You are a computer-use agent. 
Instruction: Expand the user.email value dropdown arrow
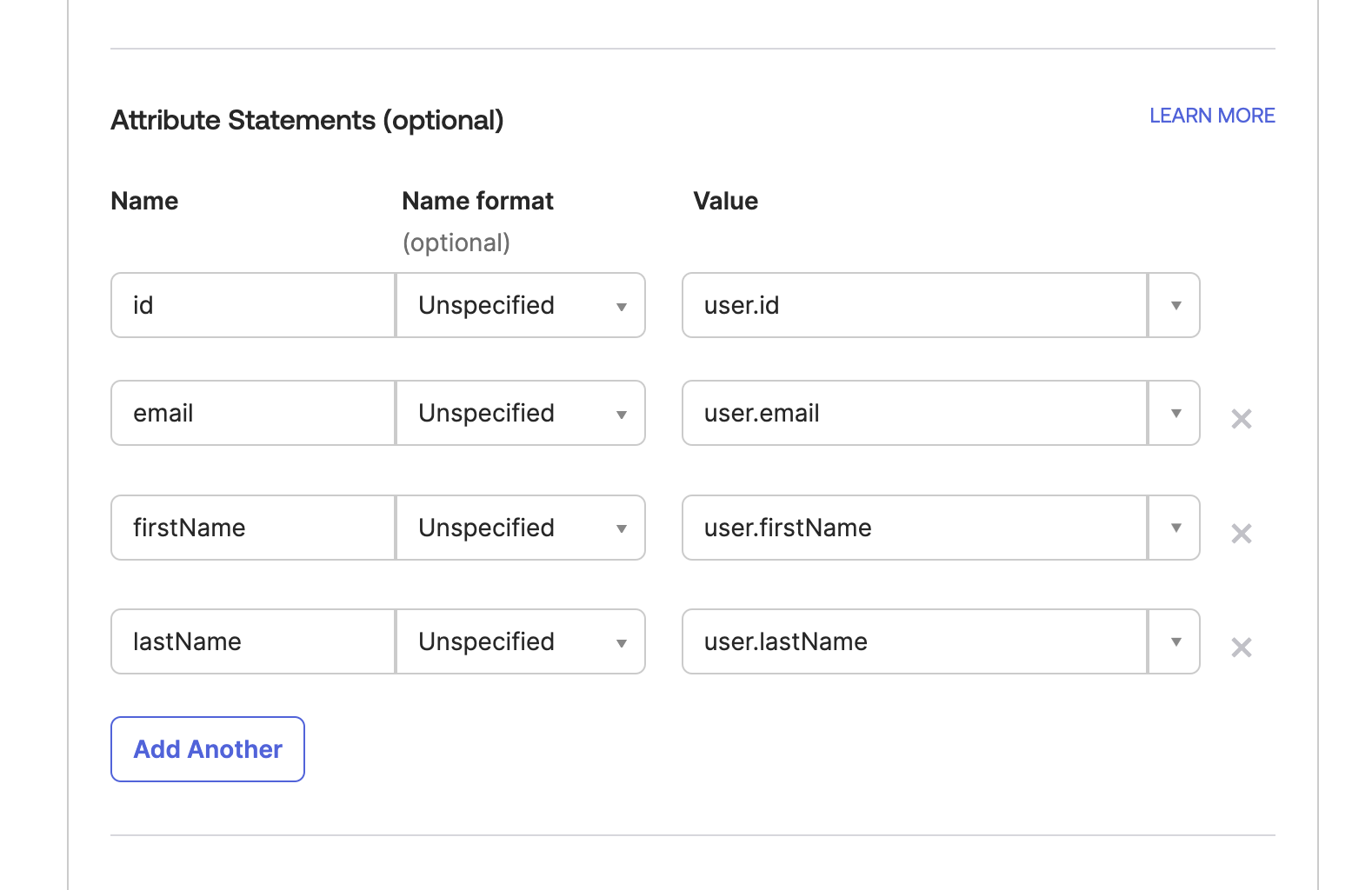click(1176, 413)
